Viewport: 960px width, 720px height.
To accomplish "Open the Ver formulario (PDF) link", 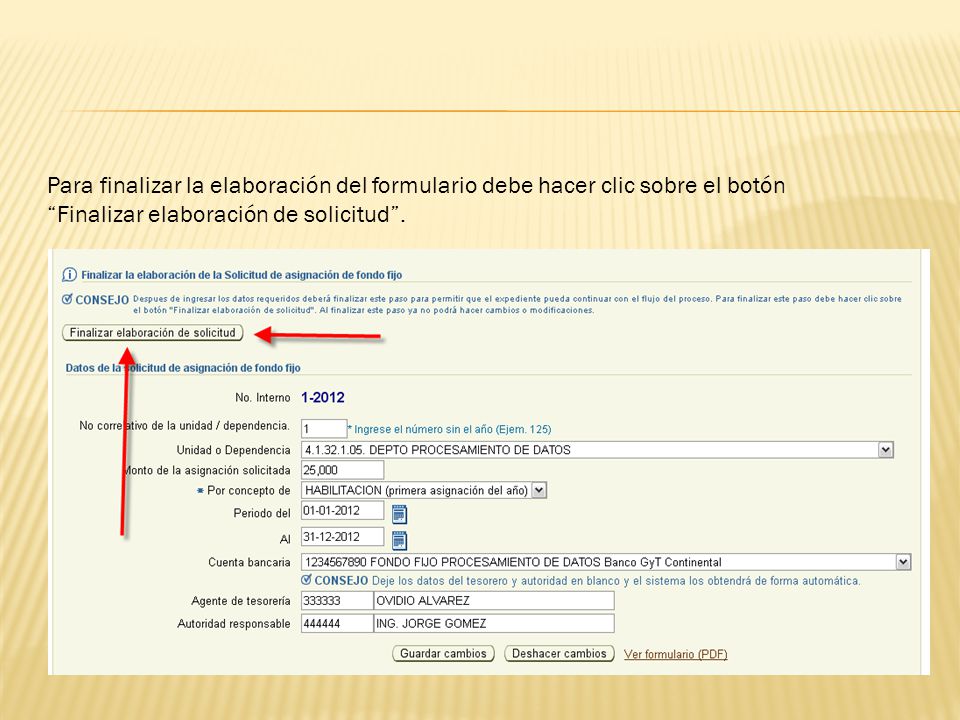I will click(x=675, y=654).
